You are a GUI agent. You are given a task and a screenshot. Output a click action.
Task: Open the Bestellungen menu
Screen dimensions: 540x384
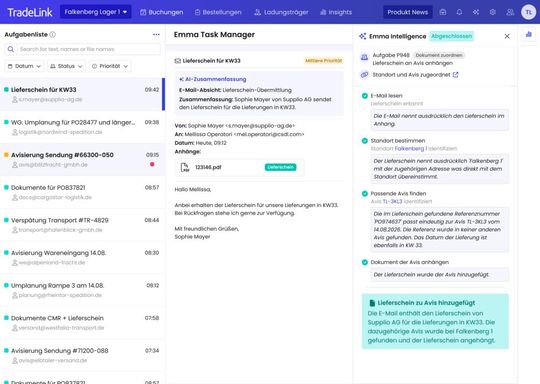pyautogui.click(x=218, y=12)
